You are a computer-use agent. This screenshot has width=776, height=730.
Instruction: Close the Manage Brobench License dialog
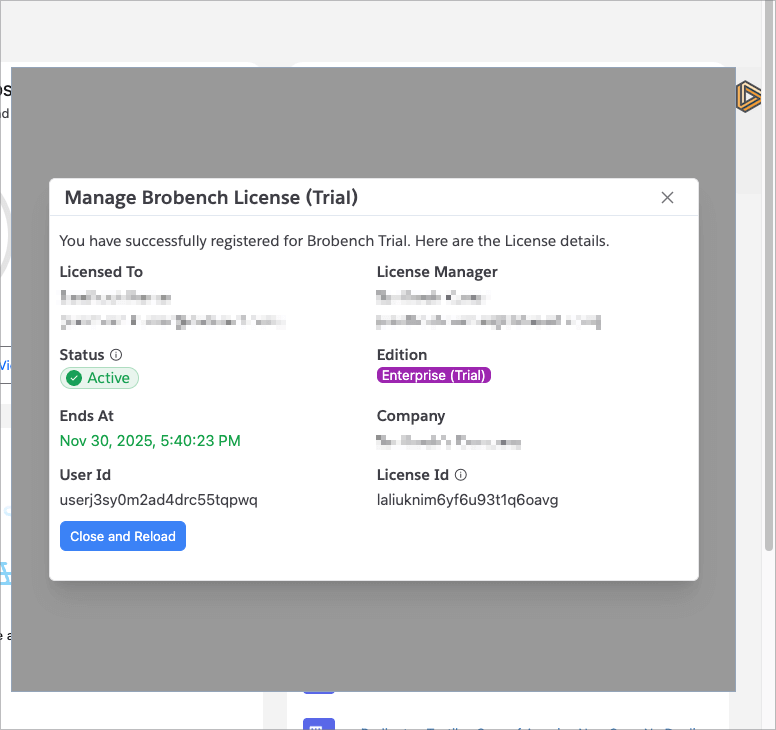tap(668, 198)
